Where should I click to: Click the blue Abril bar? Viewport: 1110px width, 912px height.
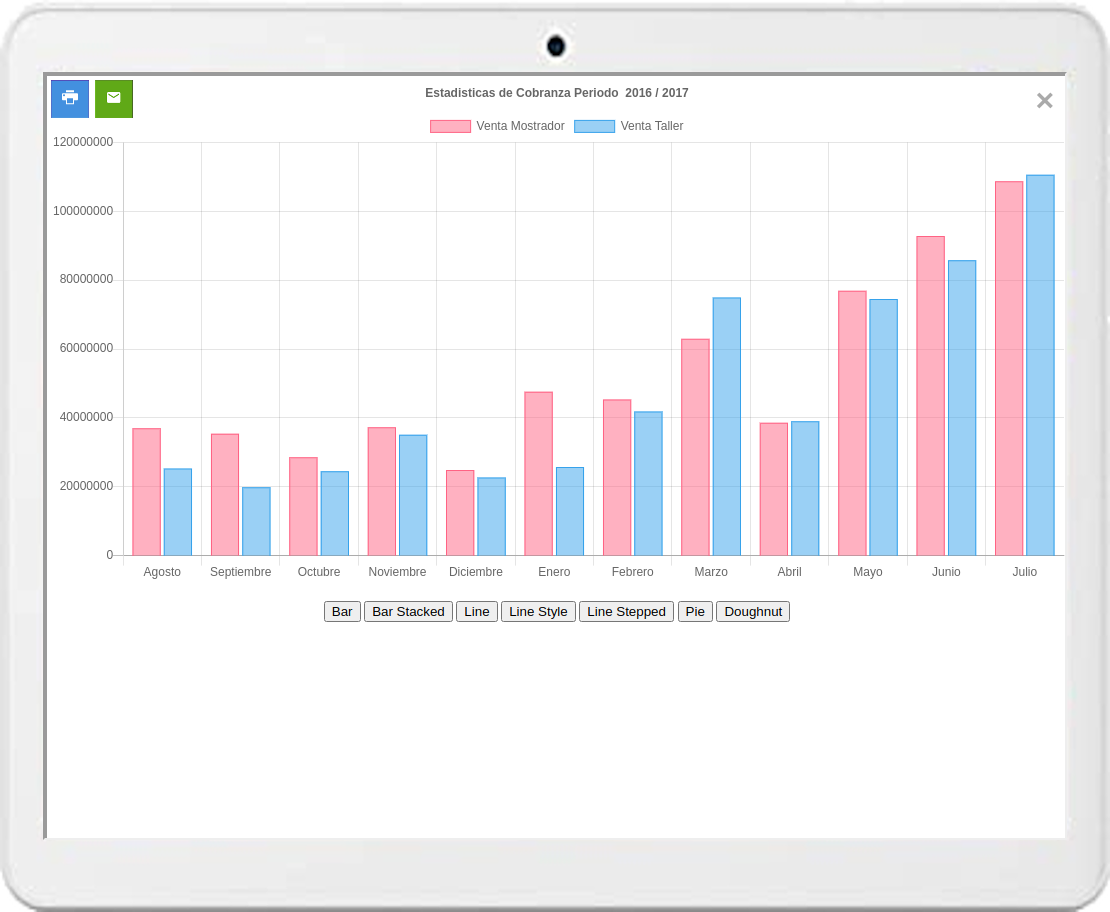[806, 489]
